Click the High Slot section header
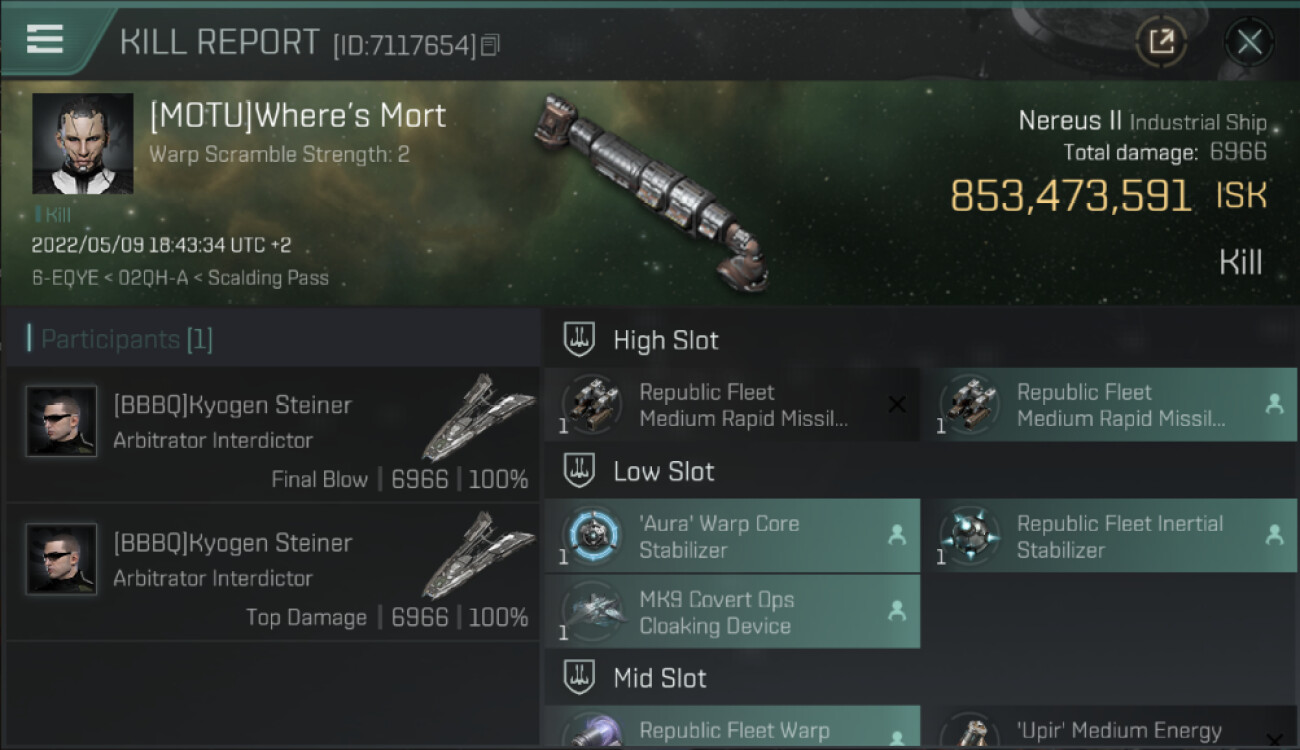1300x750 pixels. pyautogui.click(x=665, y=340)
